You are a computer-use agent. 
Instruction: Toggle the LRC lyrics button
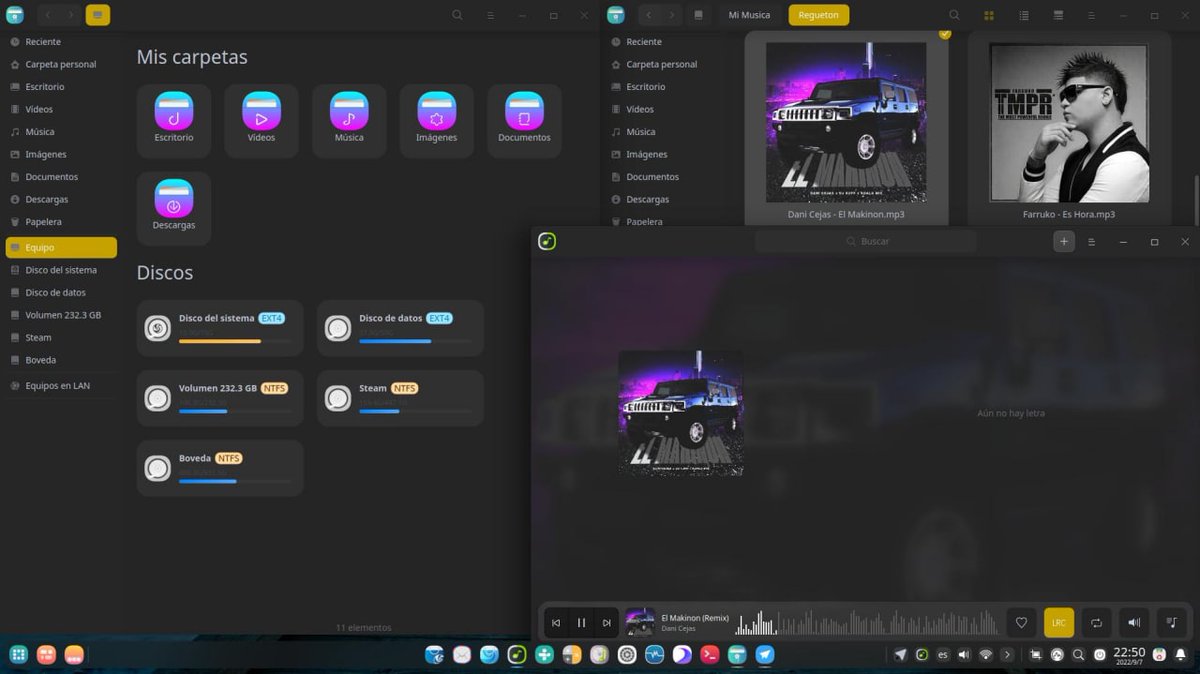(x=1059, y=622)
